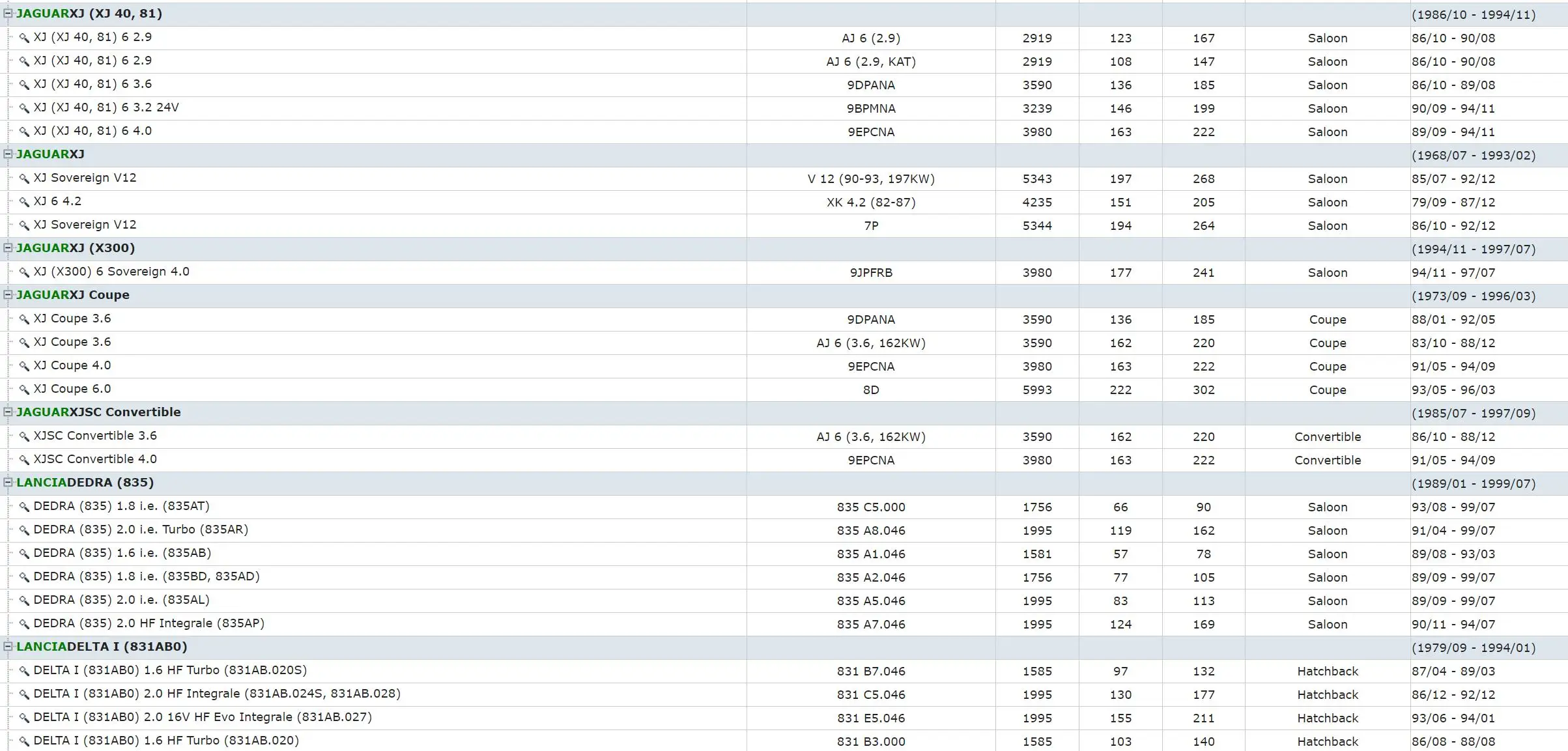Collapse the JAGUAR XJ group dated 1968/07 - 1993/02

(8, 154)
